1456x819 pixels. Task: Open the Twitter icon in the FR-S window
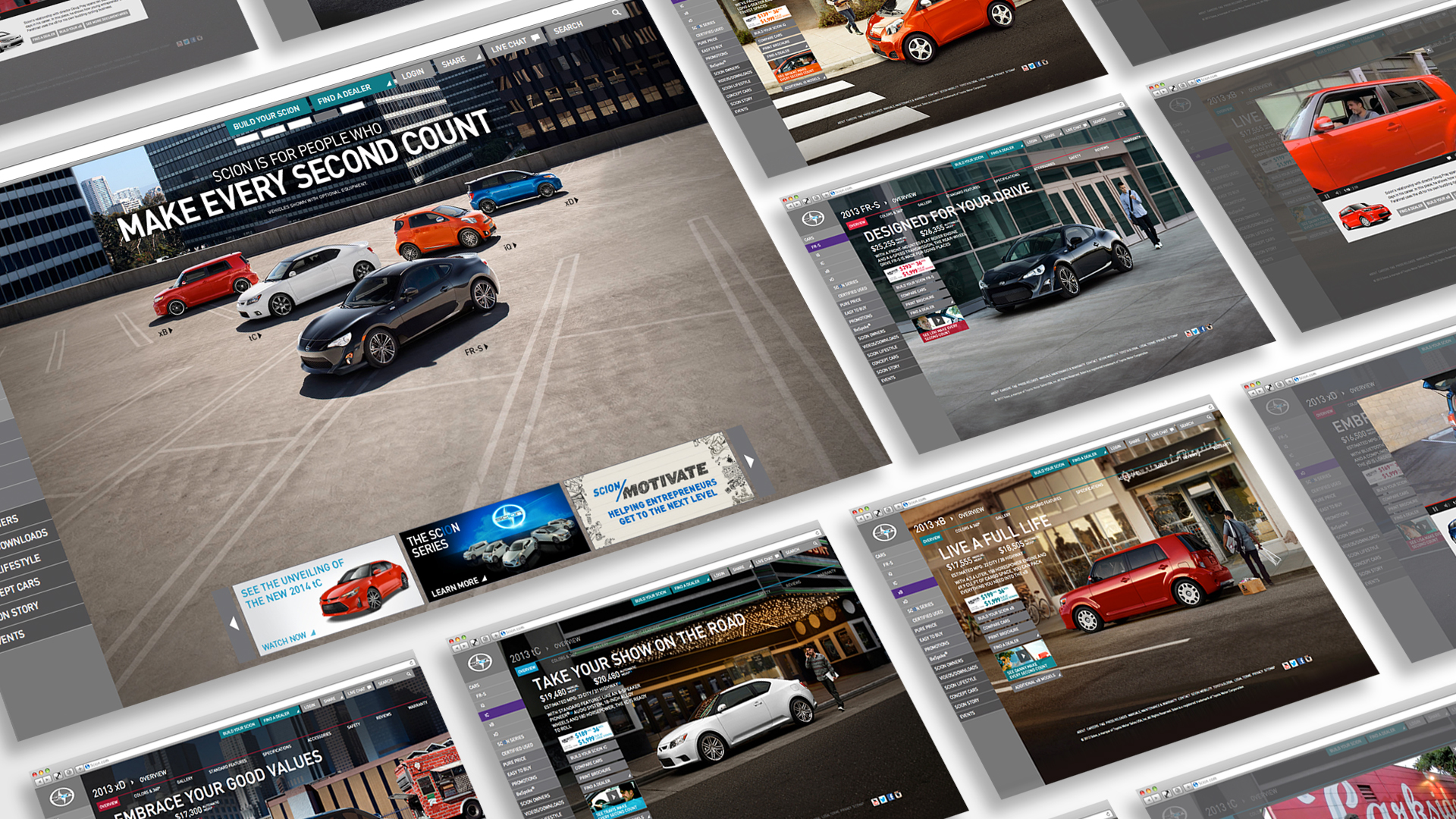[x=1195, y=331]
